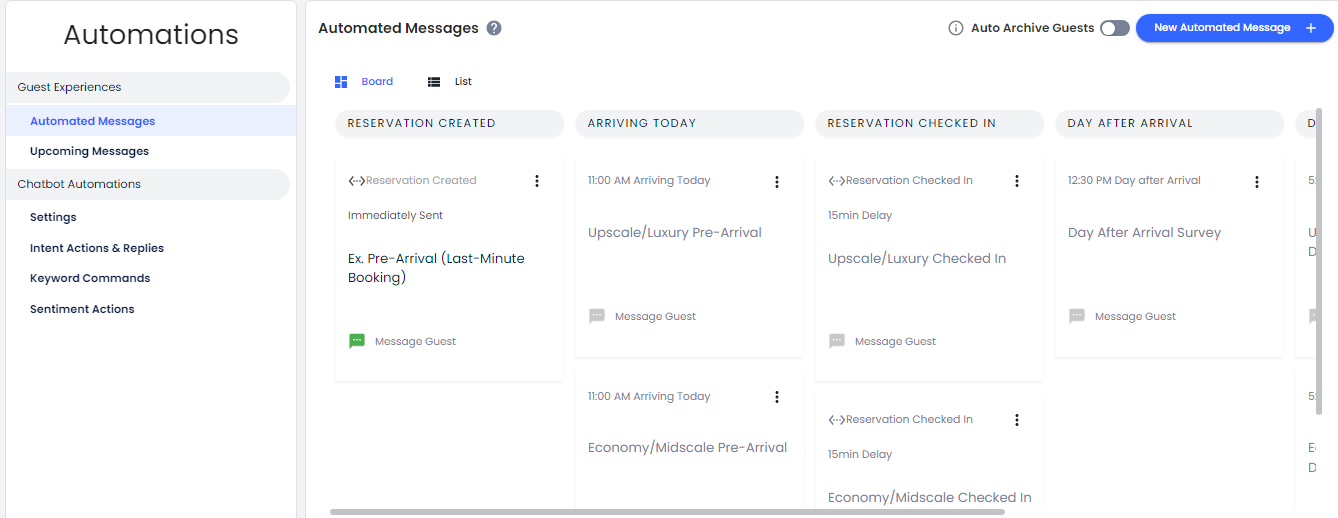Click gray message icon on Day After Arrival Survey
Image resolution: width=1338 pixels, height=518 pixels.
tap(1077, 316)
